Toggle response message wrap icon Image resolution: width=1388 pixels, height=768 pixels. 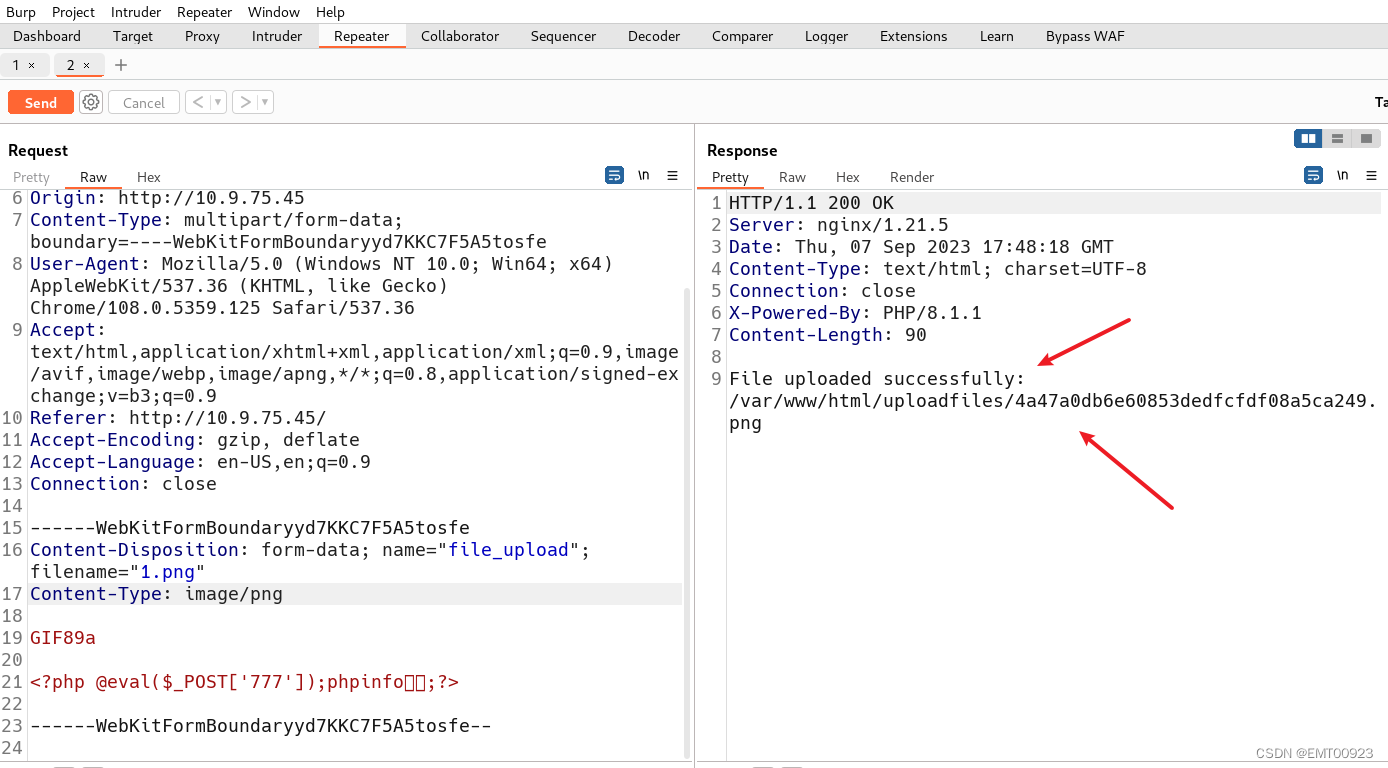click(x=1313, y=175)
